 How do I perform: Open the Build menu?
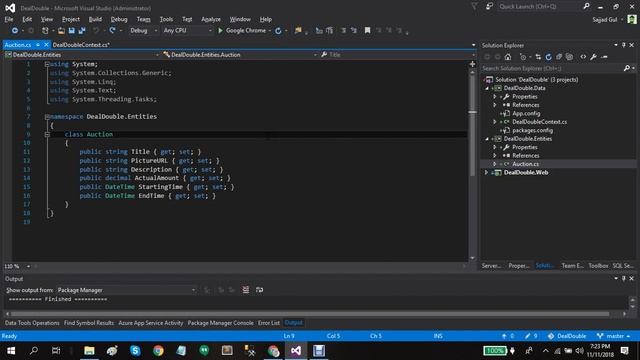95,19
